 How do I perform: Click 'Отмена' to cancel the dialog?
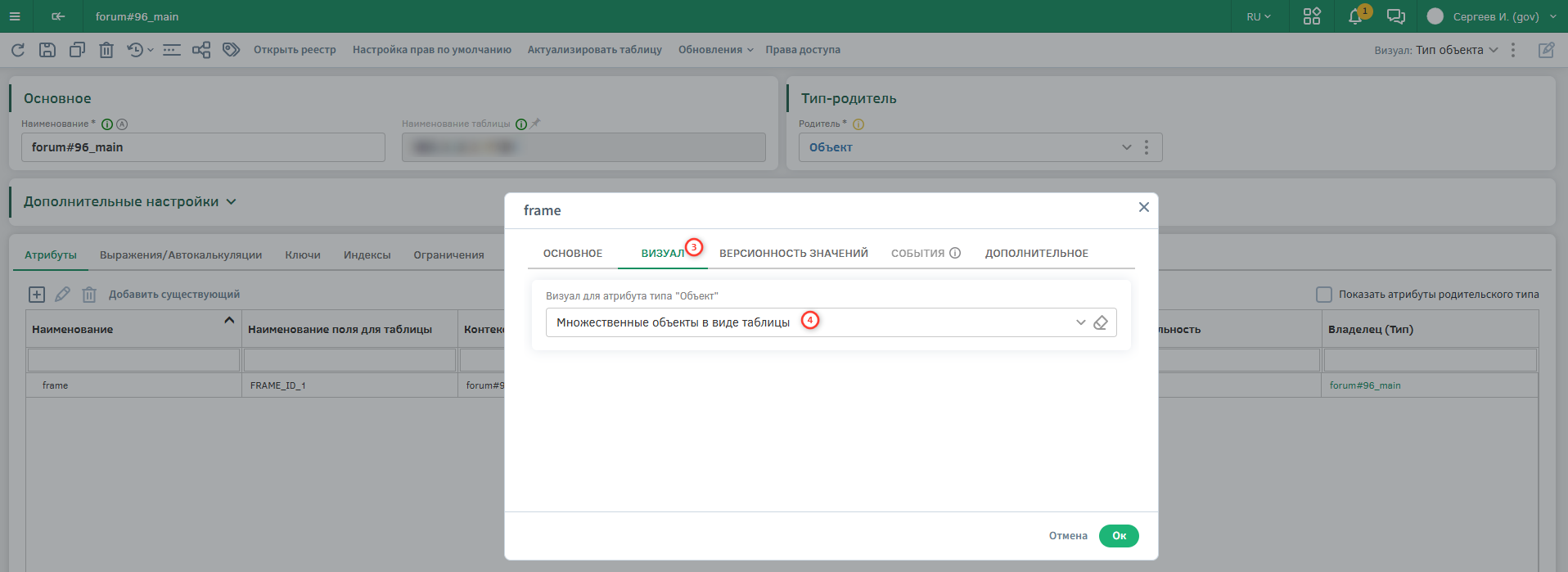click(x=1068, y=536)
